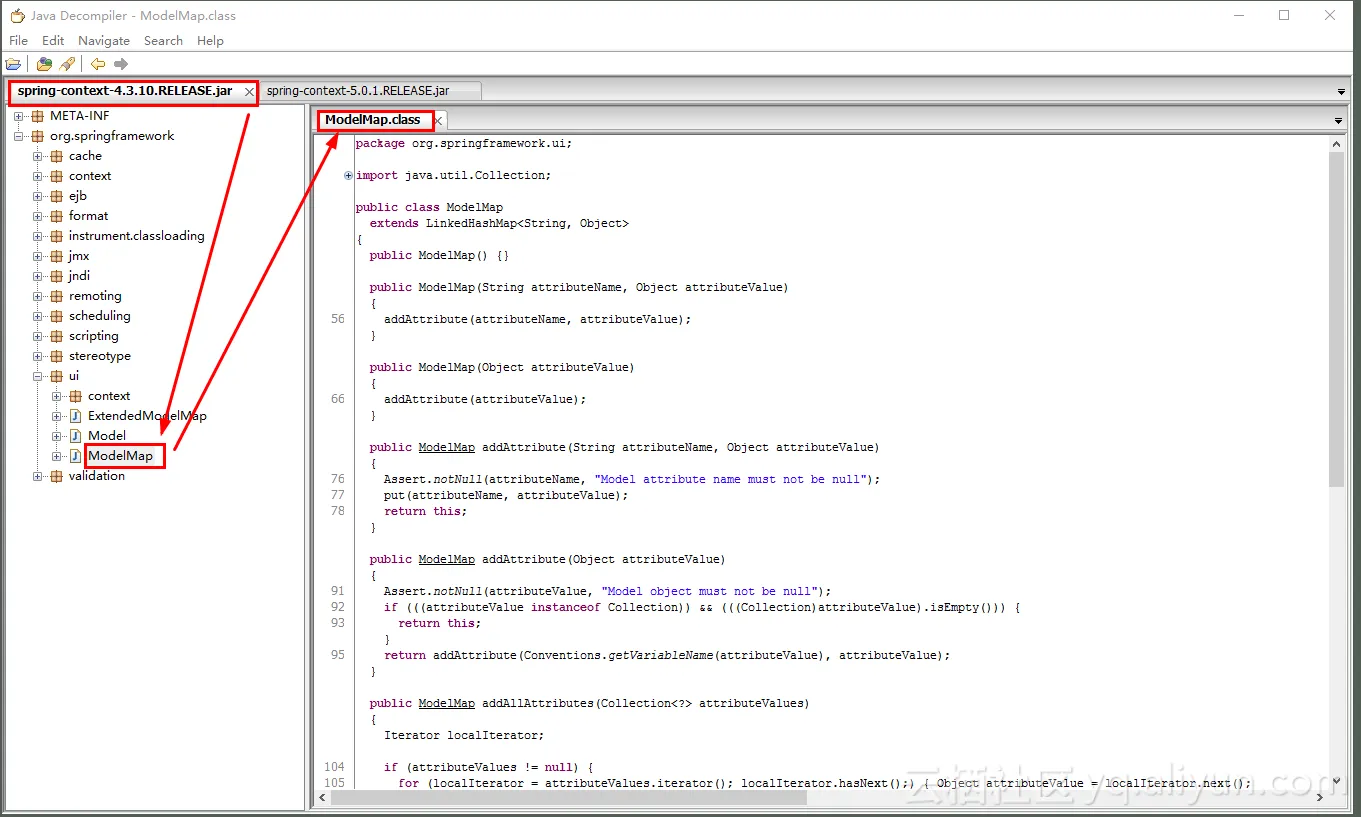Image resolution: width=1361 pixels, height=817 pixels.
Task: Select the jmx package
Action: tap(79, 256)
